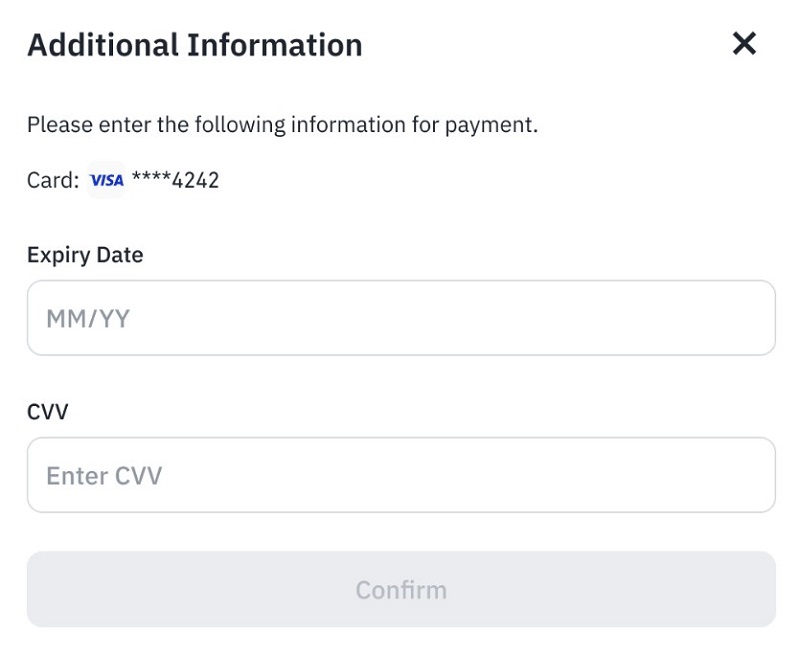Click the Expiry Date label
The width and height of the screenshot is (800, 653).
pos(85,255)
